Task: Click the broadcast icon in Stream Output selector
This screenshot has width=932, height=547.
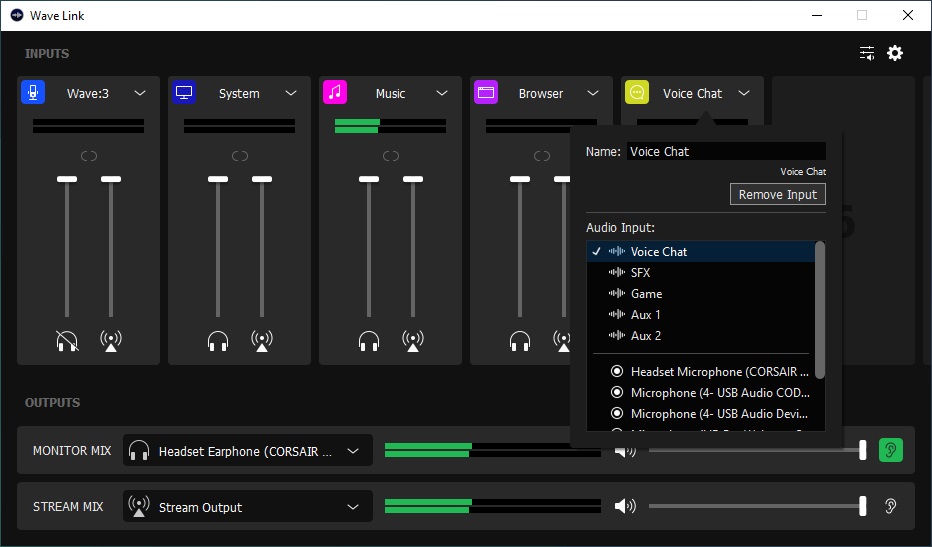Action: [139, 507]
